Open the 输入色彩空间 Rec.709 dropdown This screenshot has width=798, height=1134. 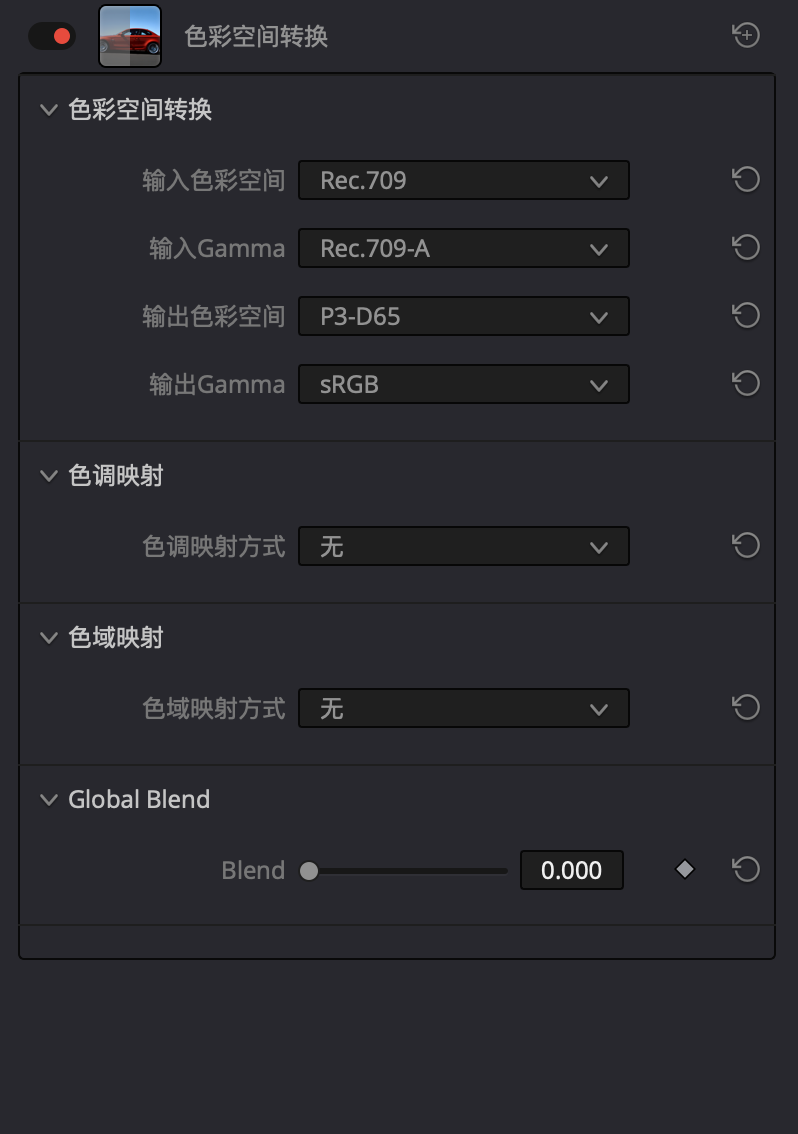tap(464, 180)
